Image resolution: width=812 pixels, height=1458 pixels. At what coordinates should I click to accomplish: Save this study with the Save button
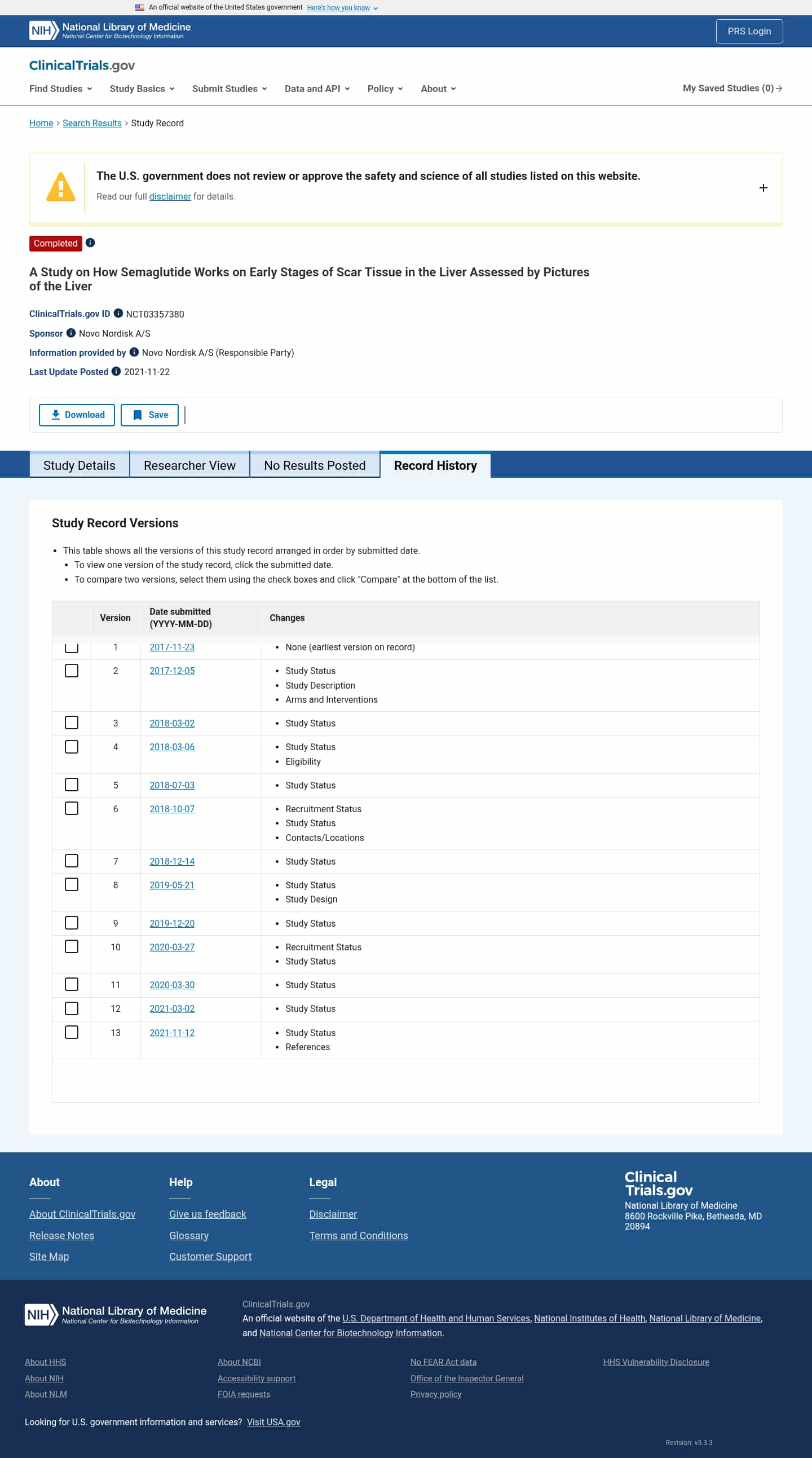pos(150,415)
